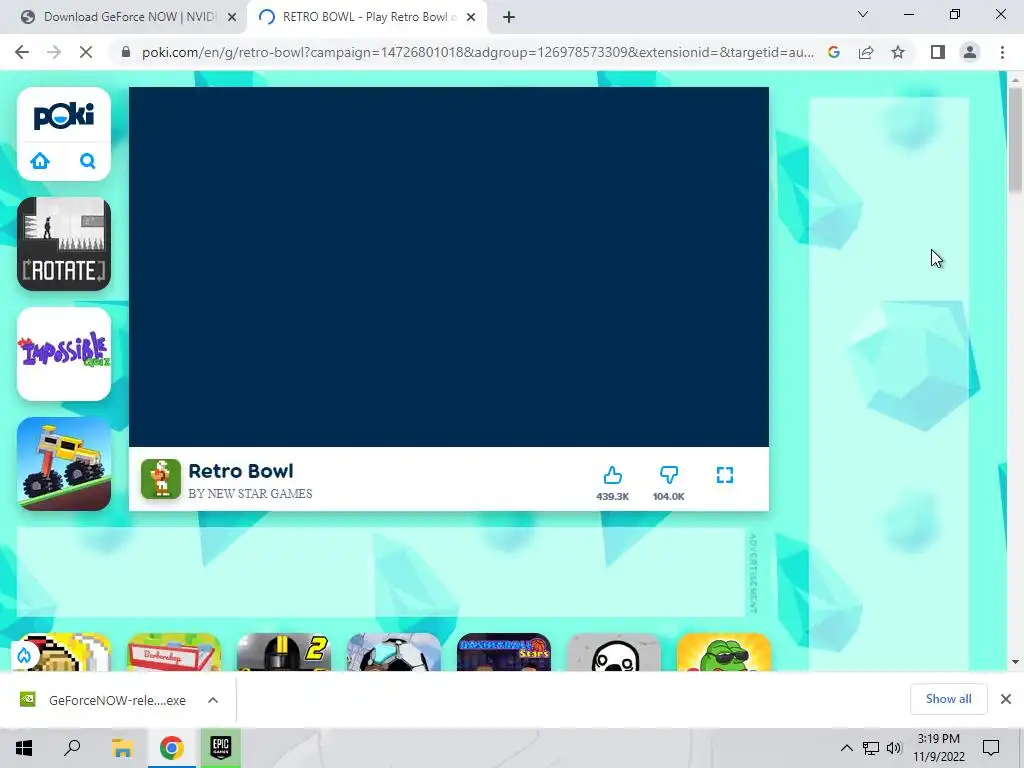Viewport: 1024px width, 768px height.
Task: Switch to Download GeForce NOW tab
Action: click(x=128, y=17)
